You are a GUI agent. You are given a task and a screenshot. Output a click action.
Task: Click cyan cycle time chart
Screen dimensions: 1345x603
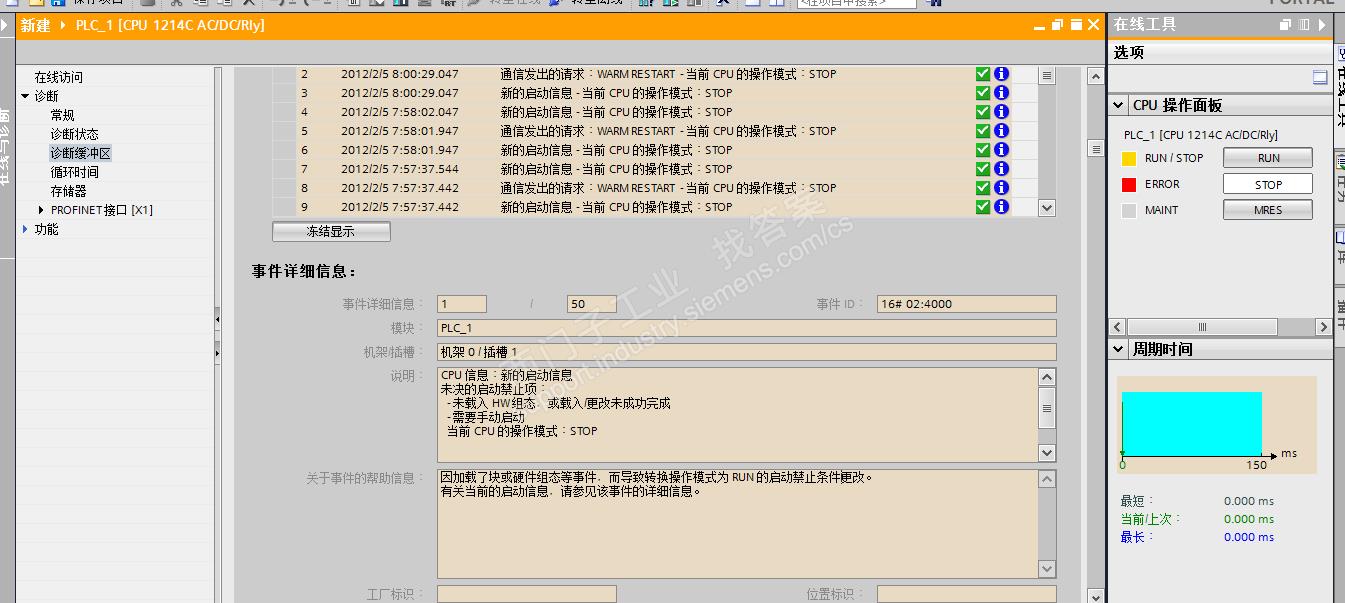click(1191, 423)
